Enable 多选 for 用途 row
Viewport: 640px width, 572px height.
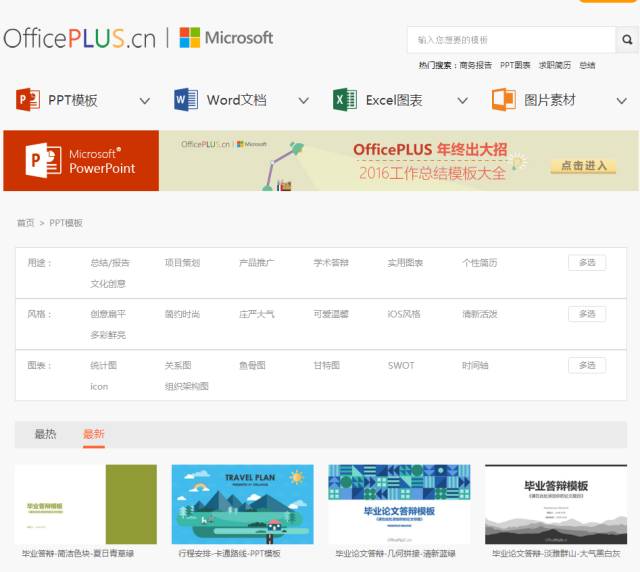click(587, 263)
